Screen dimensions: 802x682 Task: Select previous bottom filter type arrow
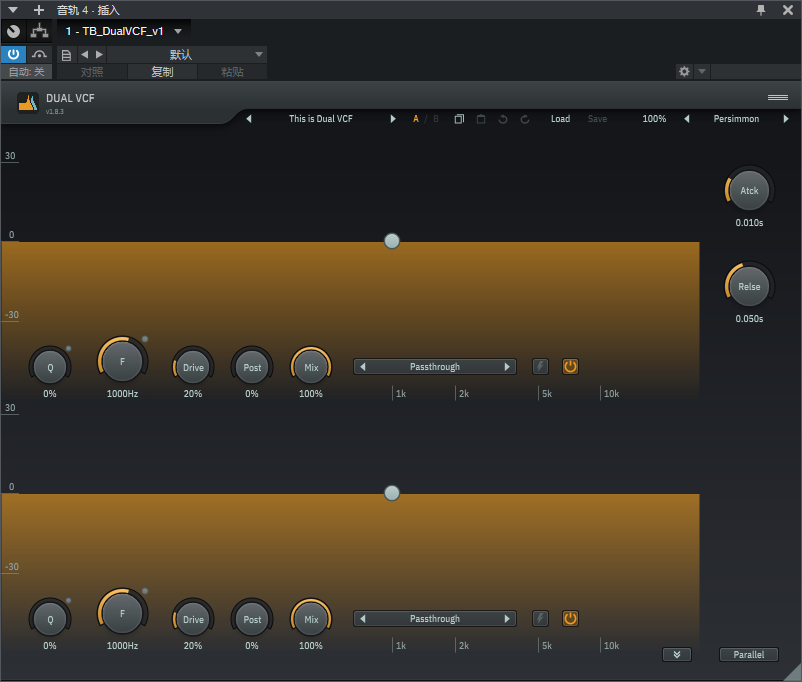(x=363, y=619)
